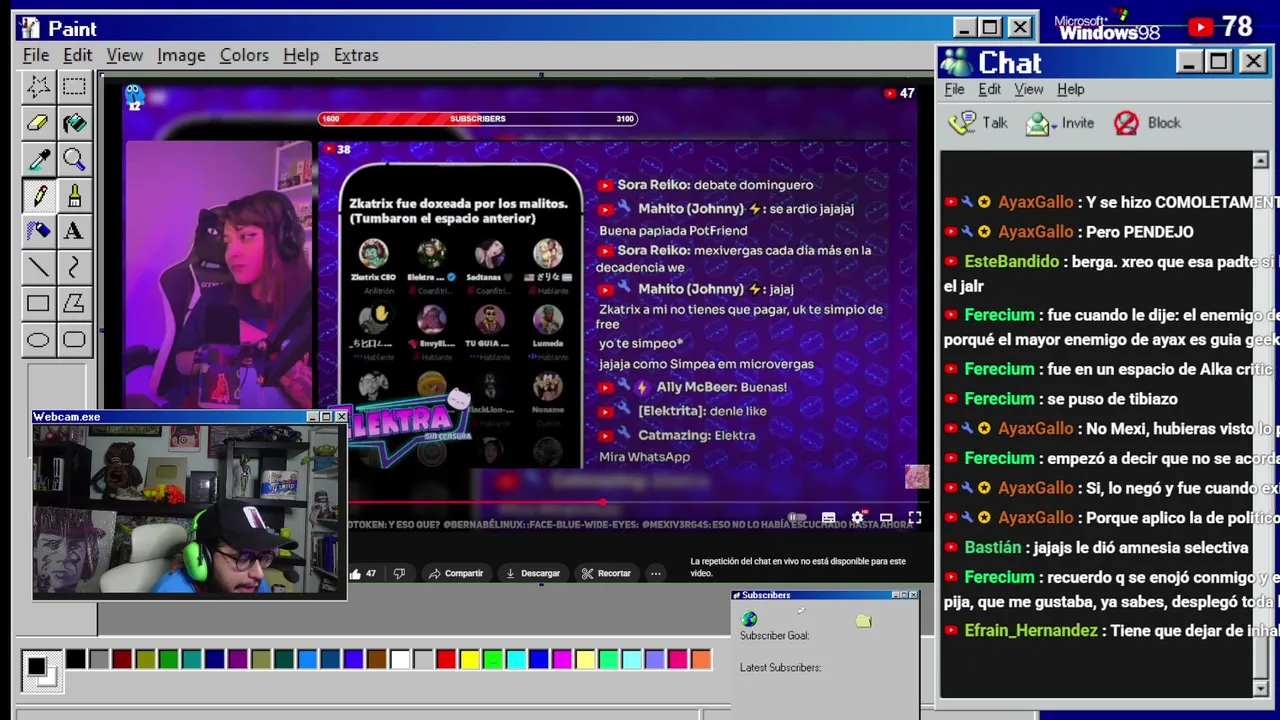The image size is (1280, 720).
Task: Choose the Rectangle shape tool
Action: [x=38, y=303]
